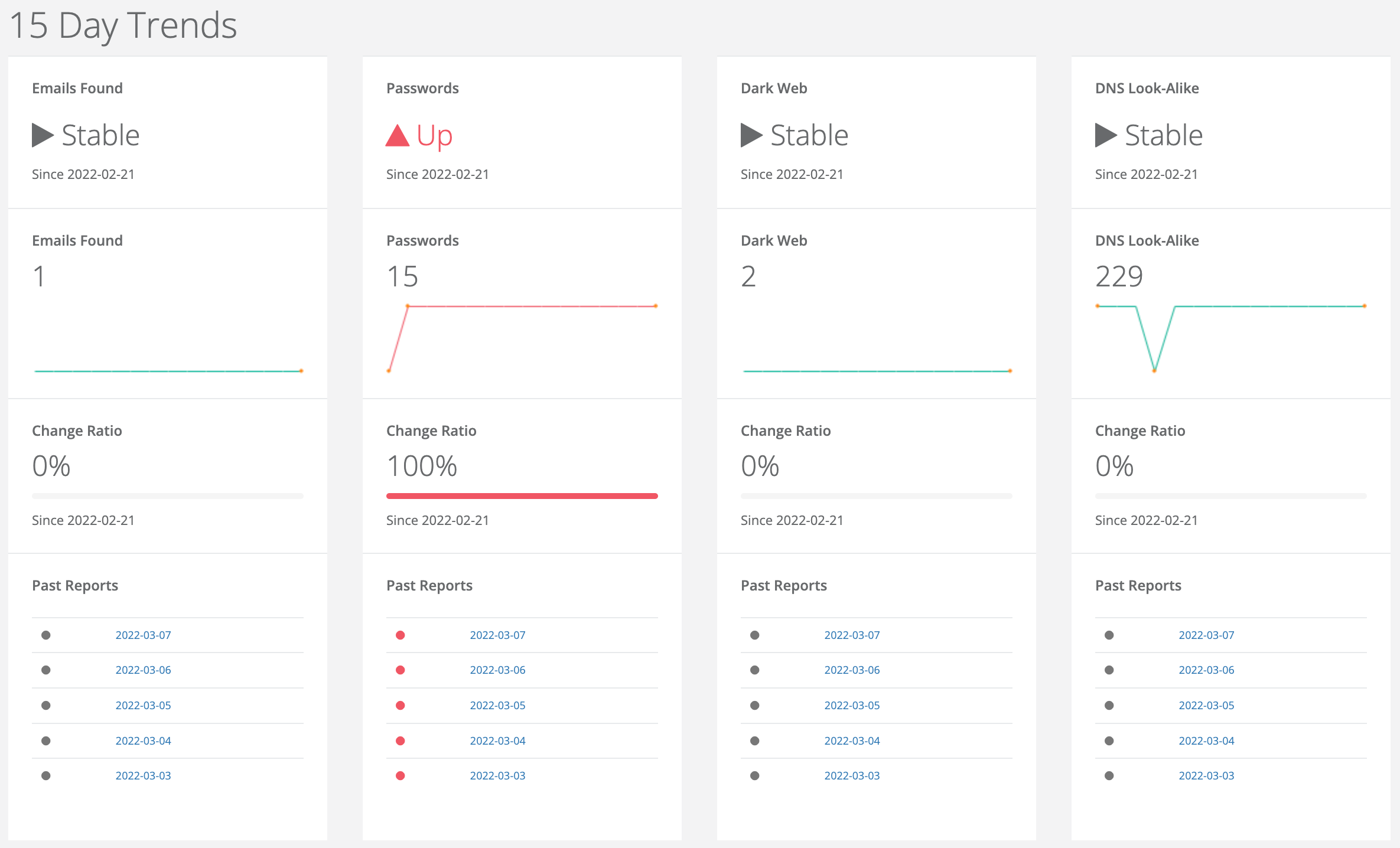
Task: Click the 15 Day Trends heading
Action: pyautogui.click(x=123, y=26)
